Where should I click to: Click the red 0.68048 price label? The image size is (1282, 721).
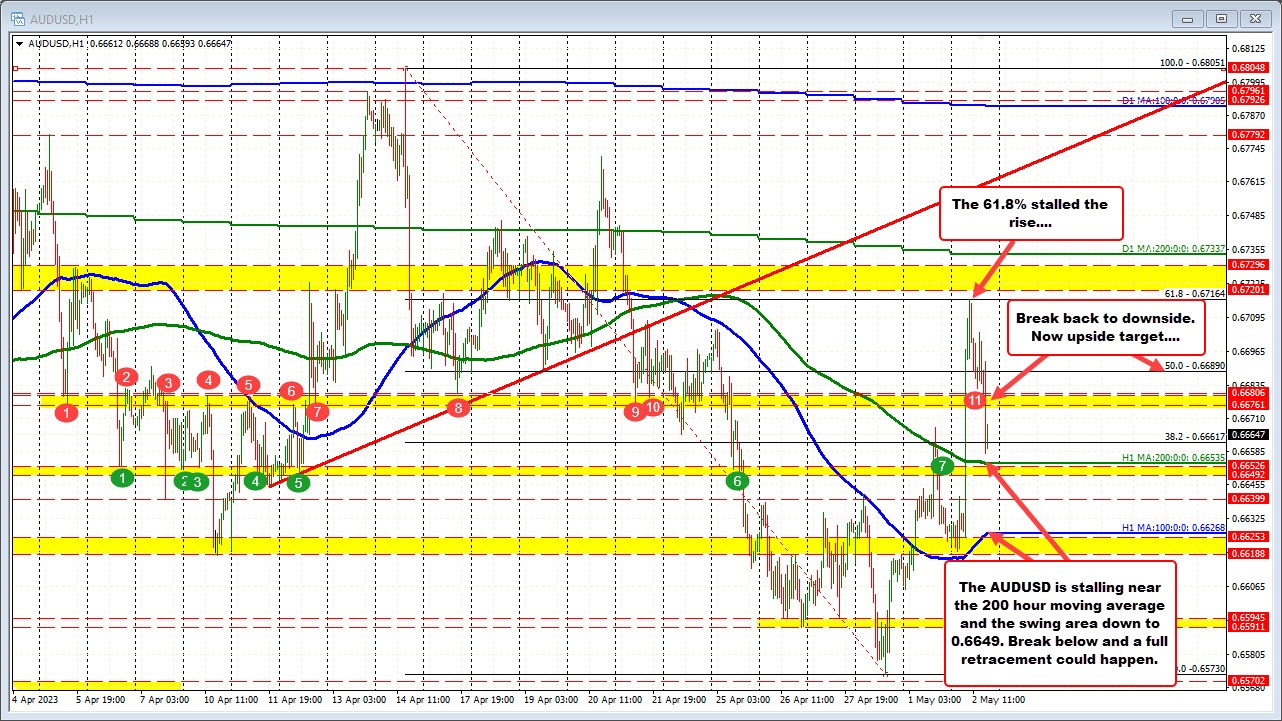click(1247, 67)
